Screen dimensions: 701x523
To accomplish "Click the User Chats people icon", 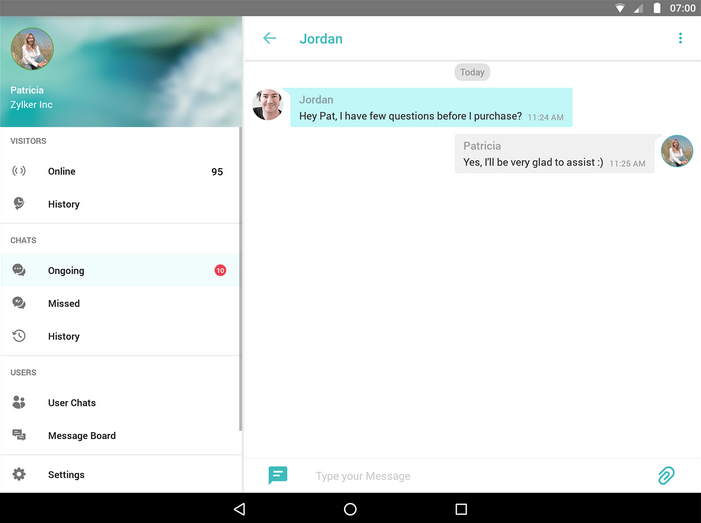I will [x=19, y=402].
